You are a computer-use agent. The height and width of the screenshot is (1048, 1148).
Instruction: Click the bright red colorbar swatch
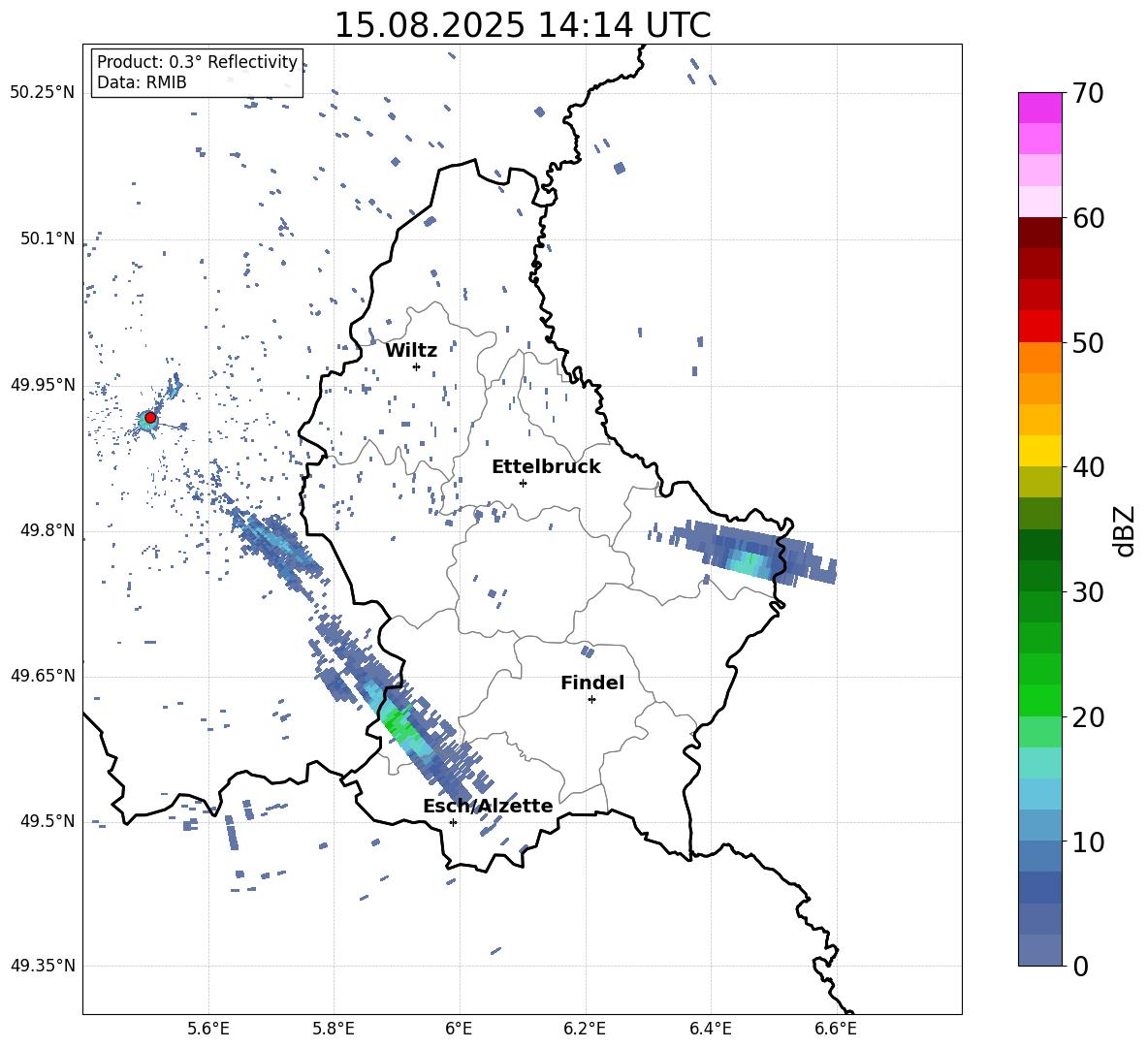(1039, 327)
